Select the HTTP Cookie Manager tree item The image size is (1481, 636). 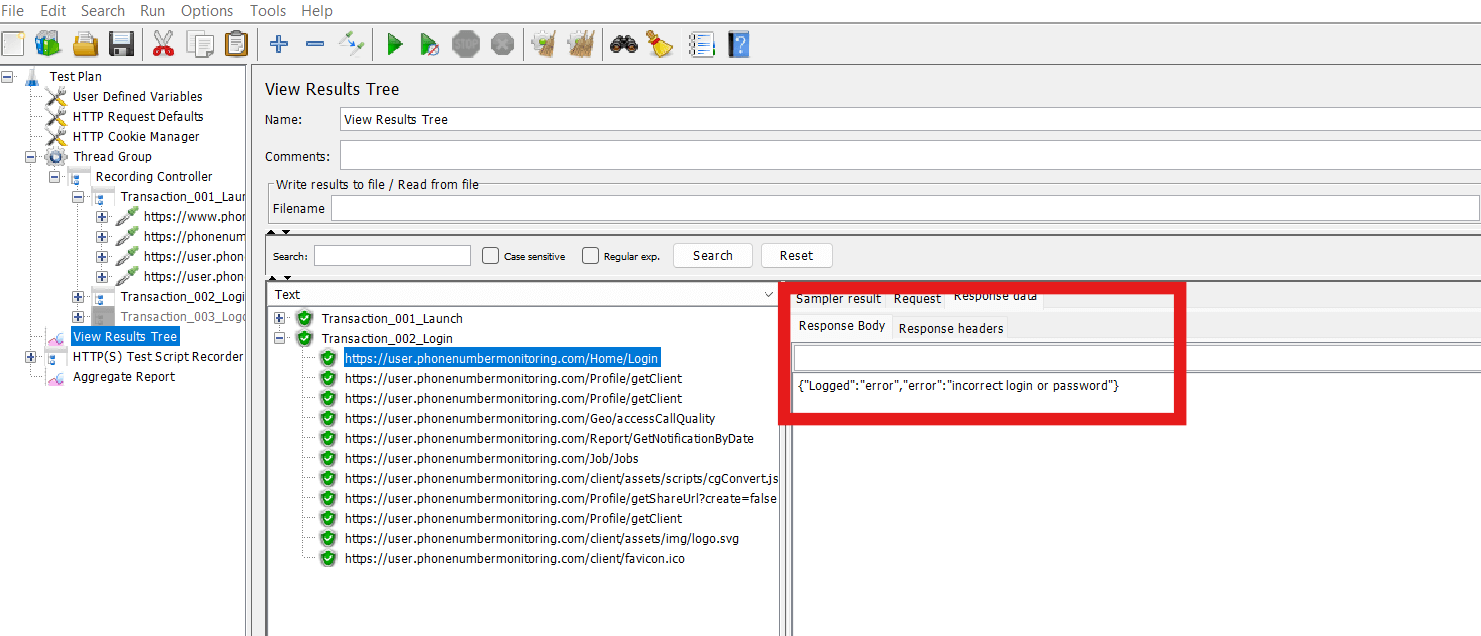click(136, 137)
